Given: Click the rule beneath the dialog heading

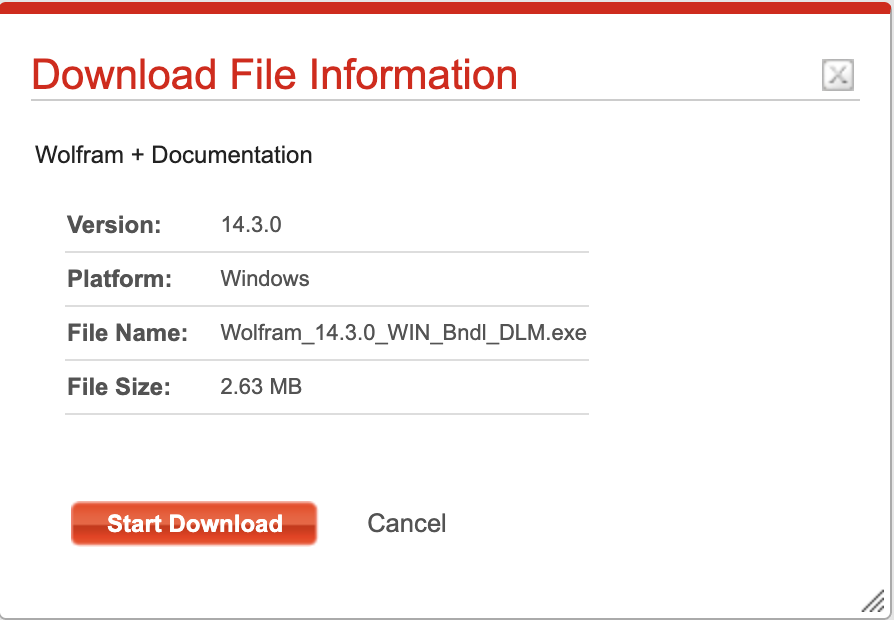Looking at the screenshot, I should [445, 100].
